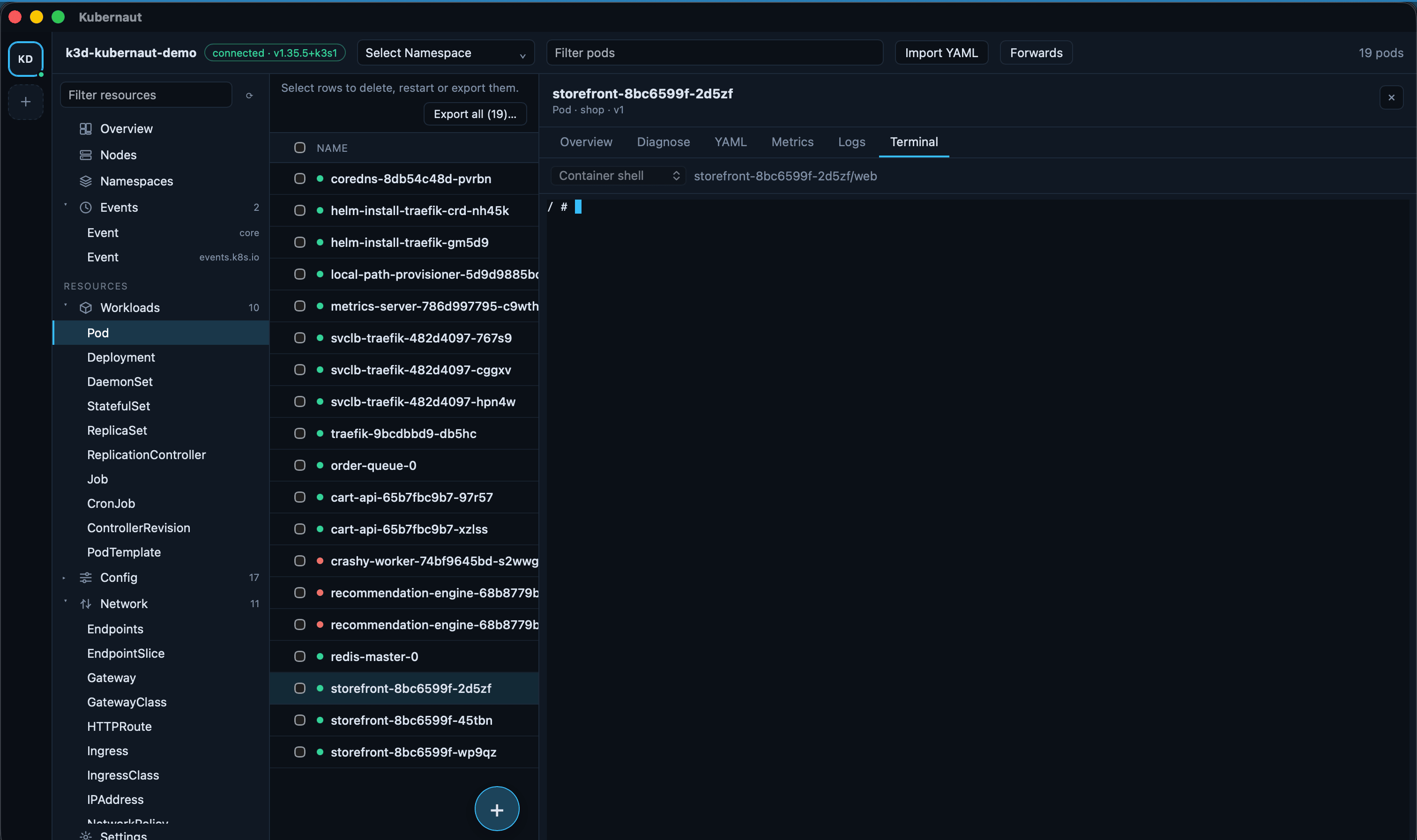
Task: Click the Network arrows icon
Action: tap(85, 604)
